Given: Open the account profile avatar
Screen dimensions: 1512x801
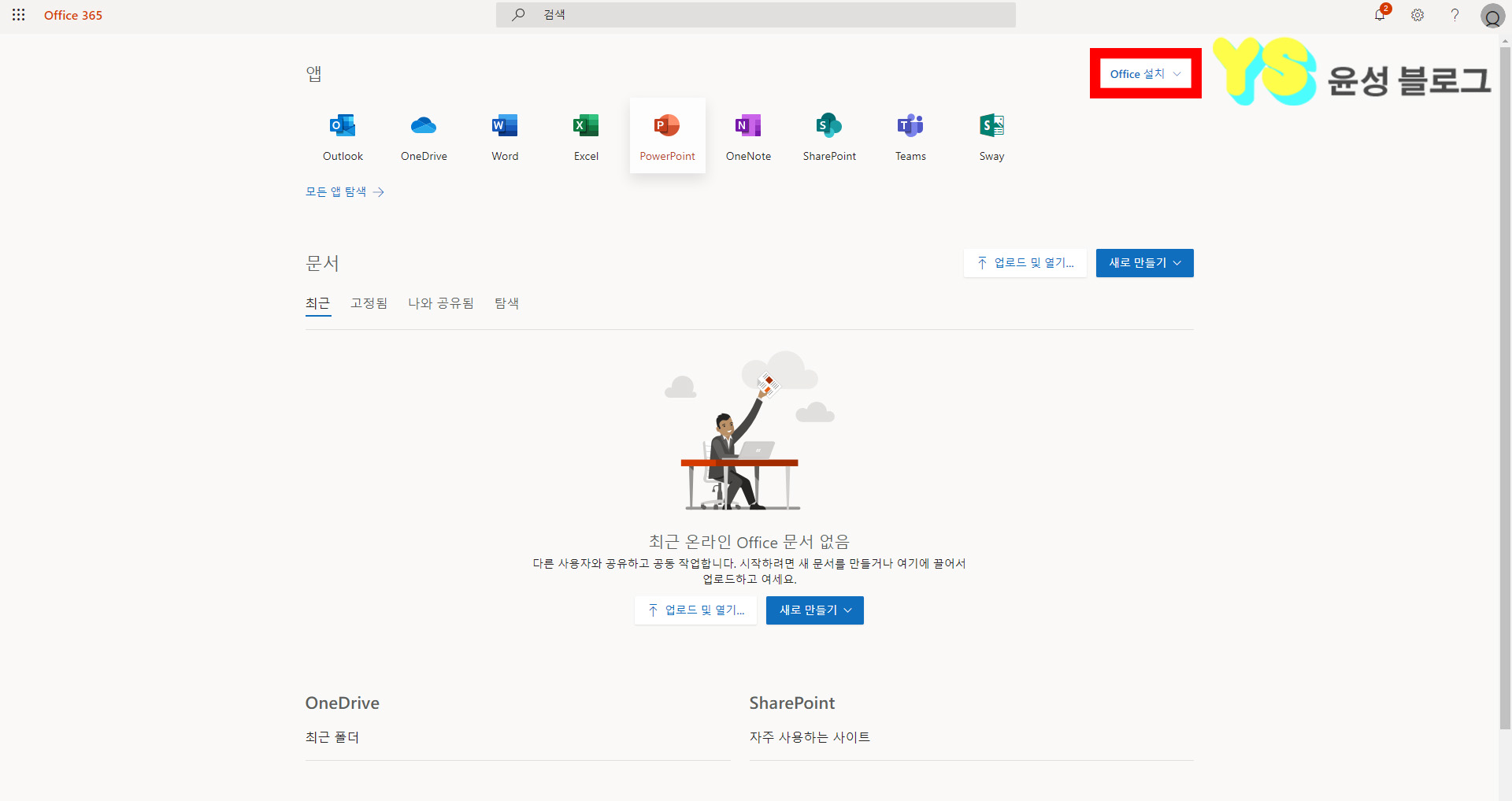Looking at the screenshot, I should 1492,16.
